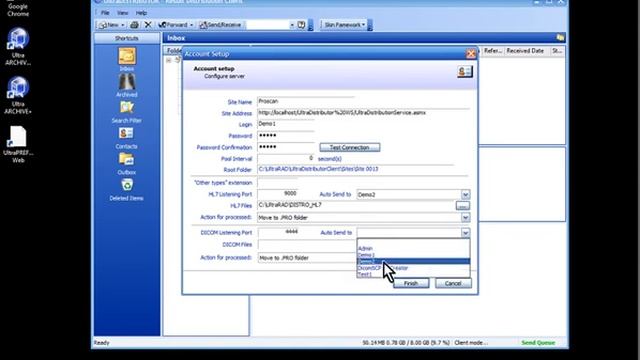Select Test1 in the dropdown list
The height and width of the screenshot is (360, 640).
coord(413,274)
